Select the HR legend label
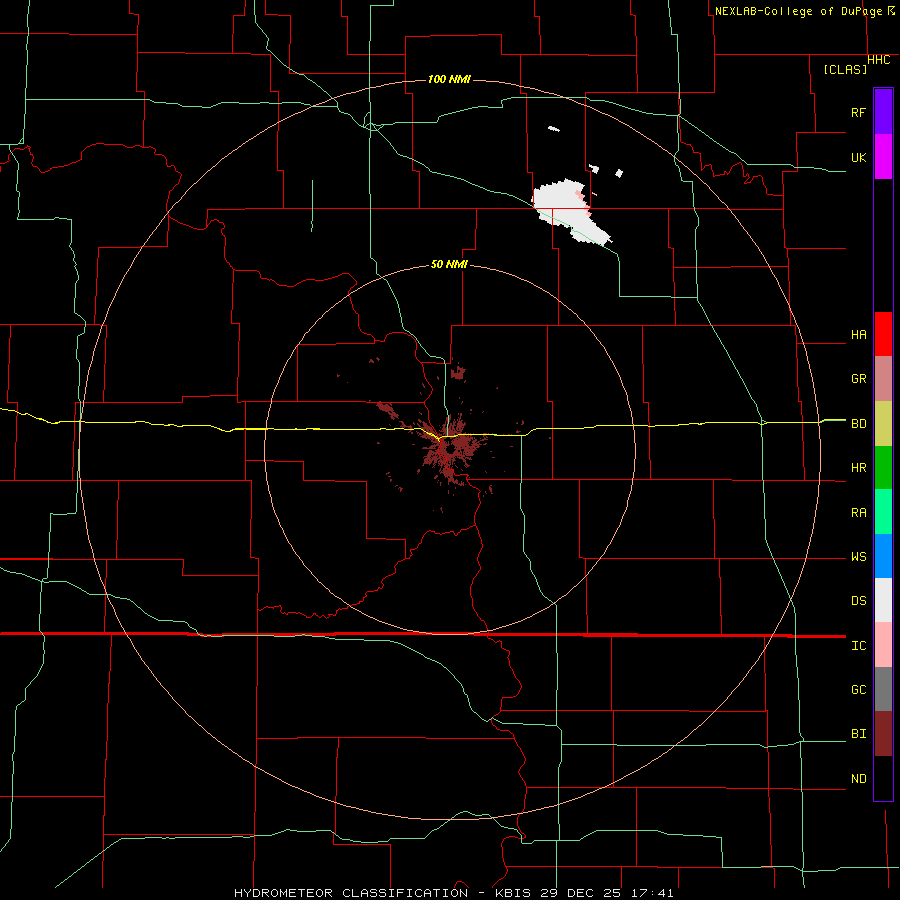The image size is (900, 900). coord(858,468)
